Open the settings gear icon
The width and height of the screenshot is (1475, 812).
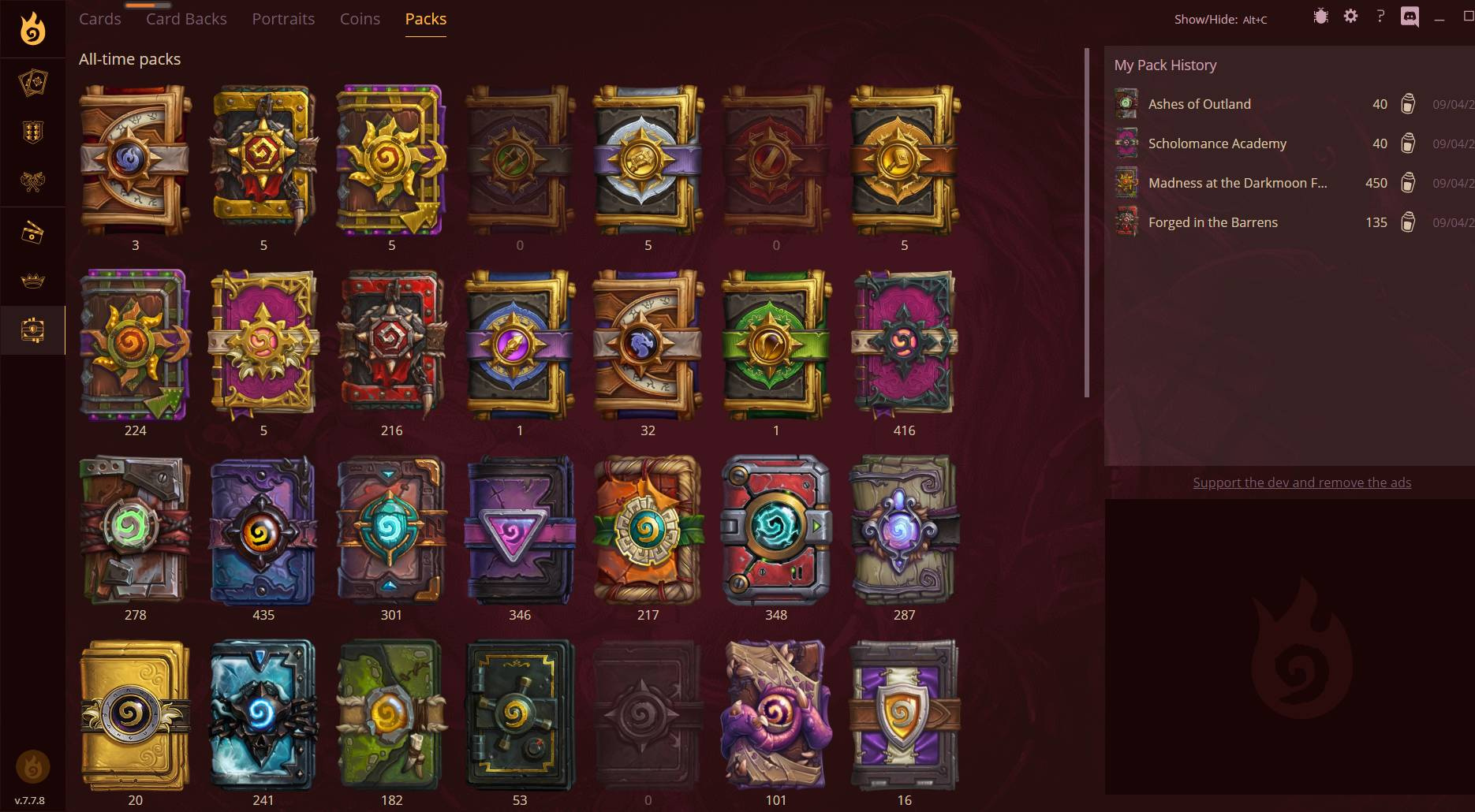coord(1350,17)
